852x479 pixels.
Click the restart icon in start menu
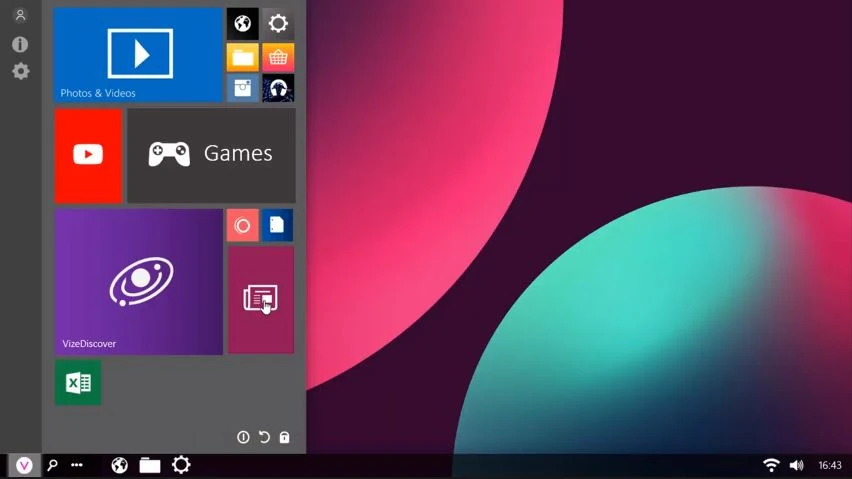click(x=264, y=437)
